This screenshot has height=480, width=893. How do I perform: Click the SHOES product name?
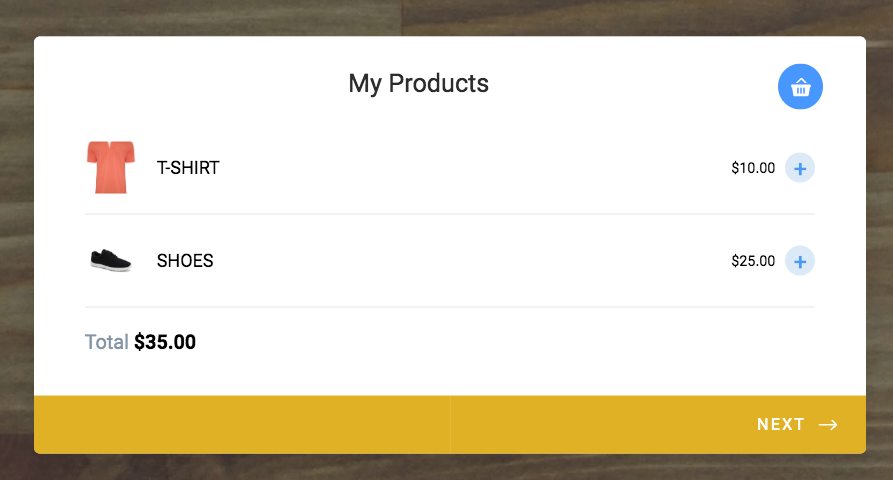point(185,261)
